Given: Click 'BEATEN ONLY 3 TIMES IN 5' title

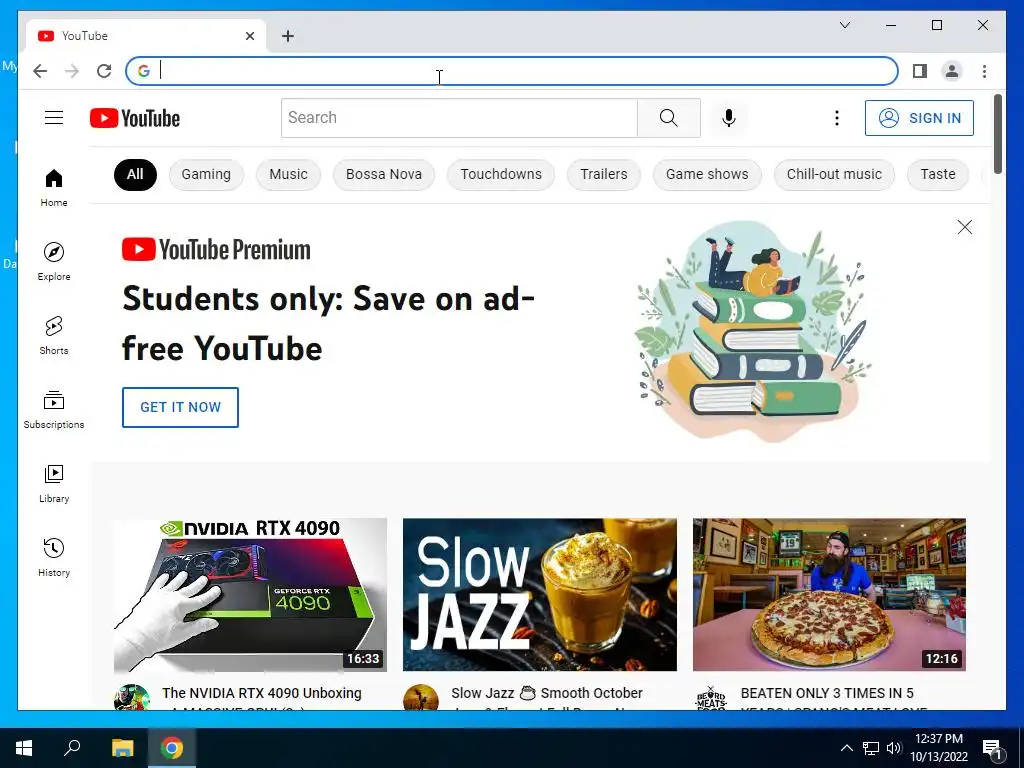Looking at the screenshot, I should [x=827, y=693].
